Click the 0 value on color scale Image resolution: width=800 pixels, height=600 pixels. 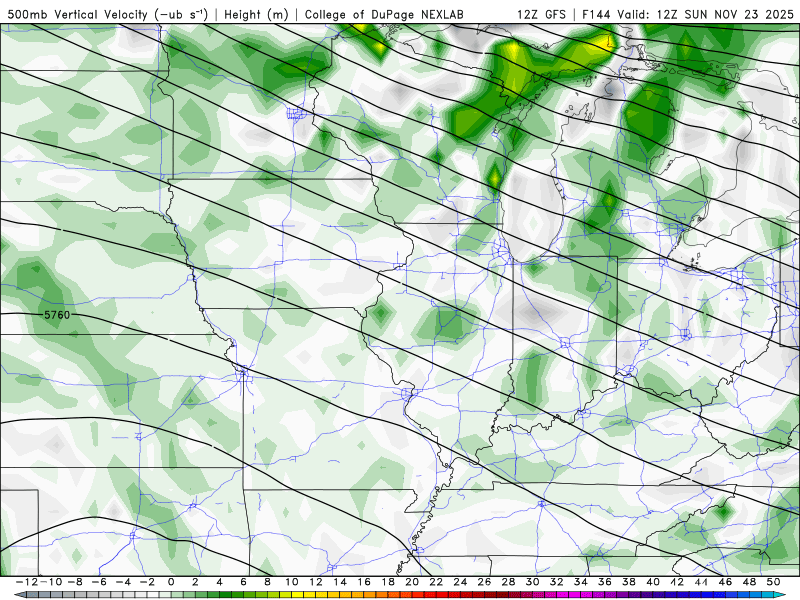coord(171,582)
